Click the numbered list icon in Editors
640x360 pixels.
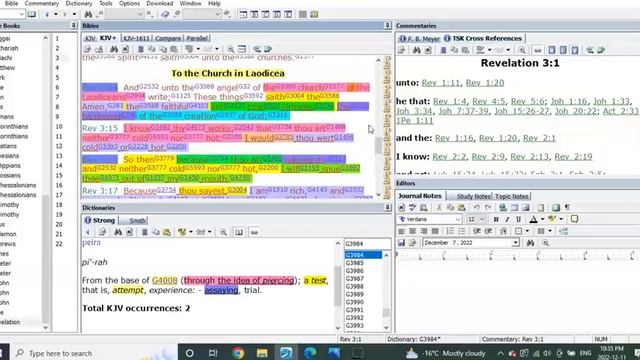450,231
